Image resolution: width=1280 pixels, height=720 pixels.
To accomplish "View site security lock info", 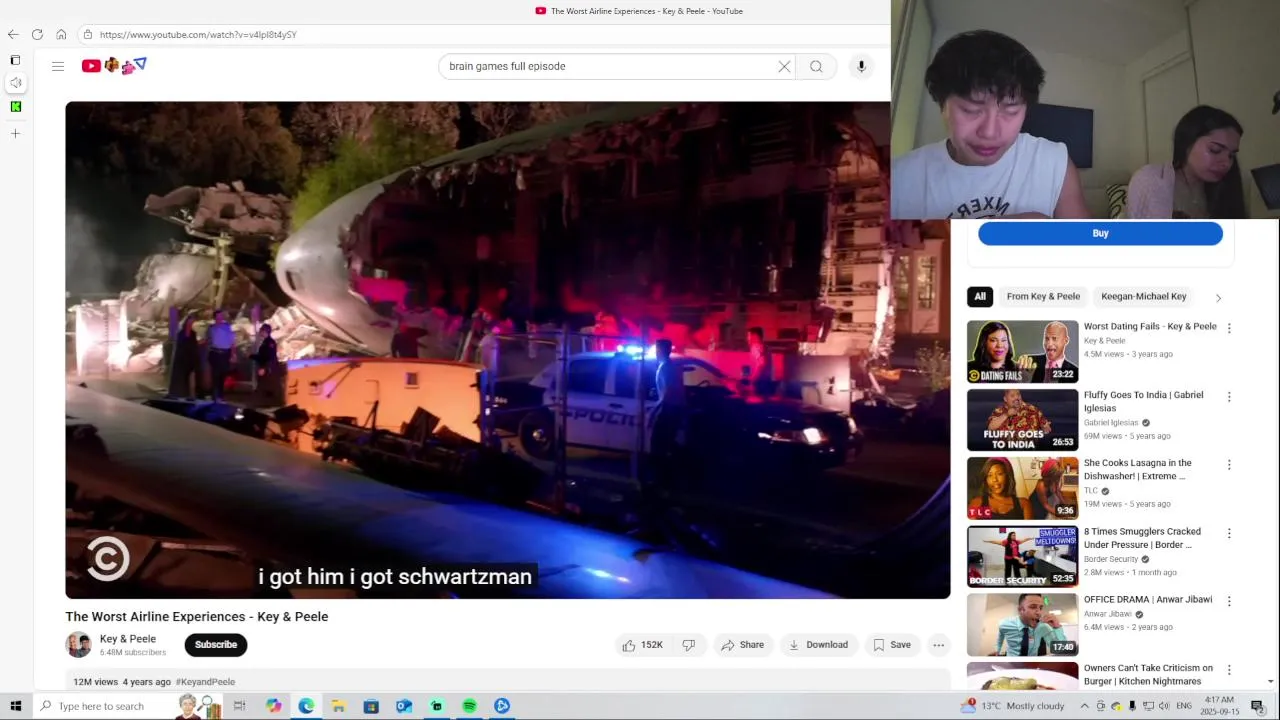I will (x=88, y=34).
